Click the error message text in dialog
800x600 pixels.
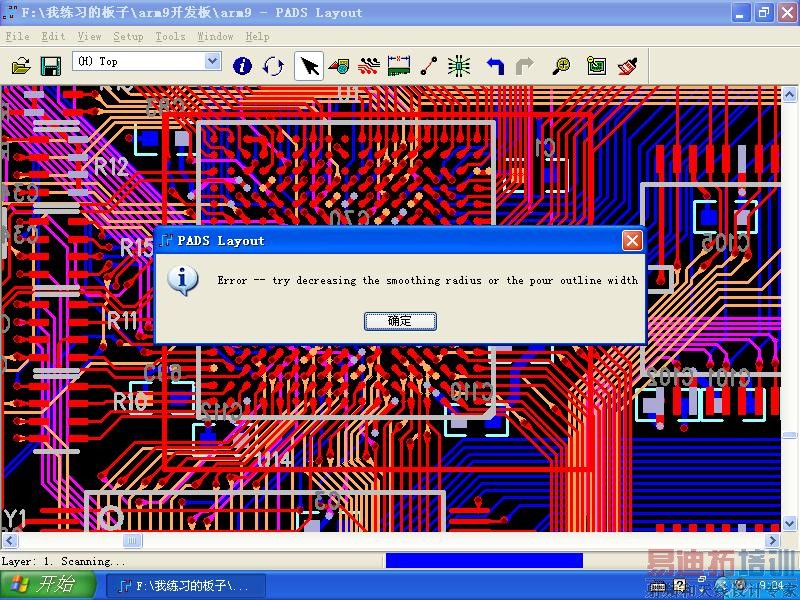(428, 280)
